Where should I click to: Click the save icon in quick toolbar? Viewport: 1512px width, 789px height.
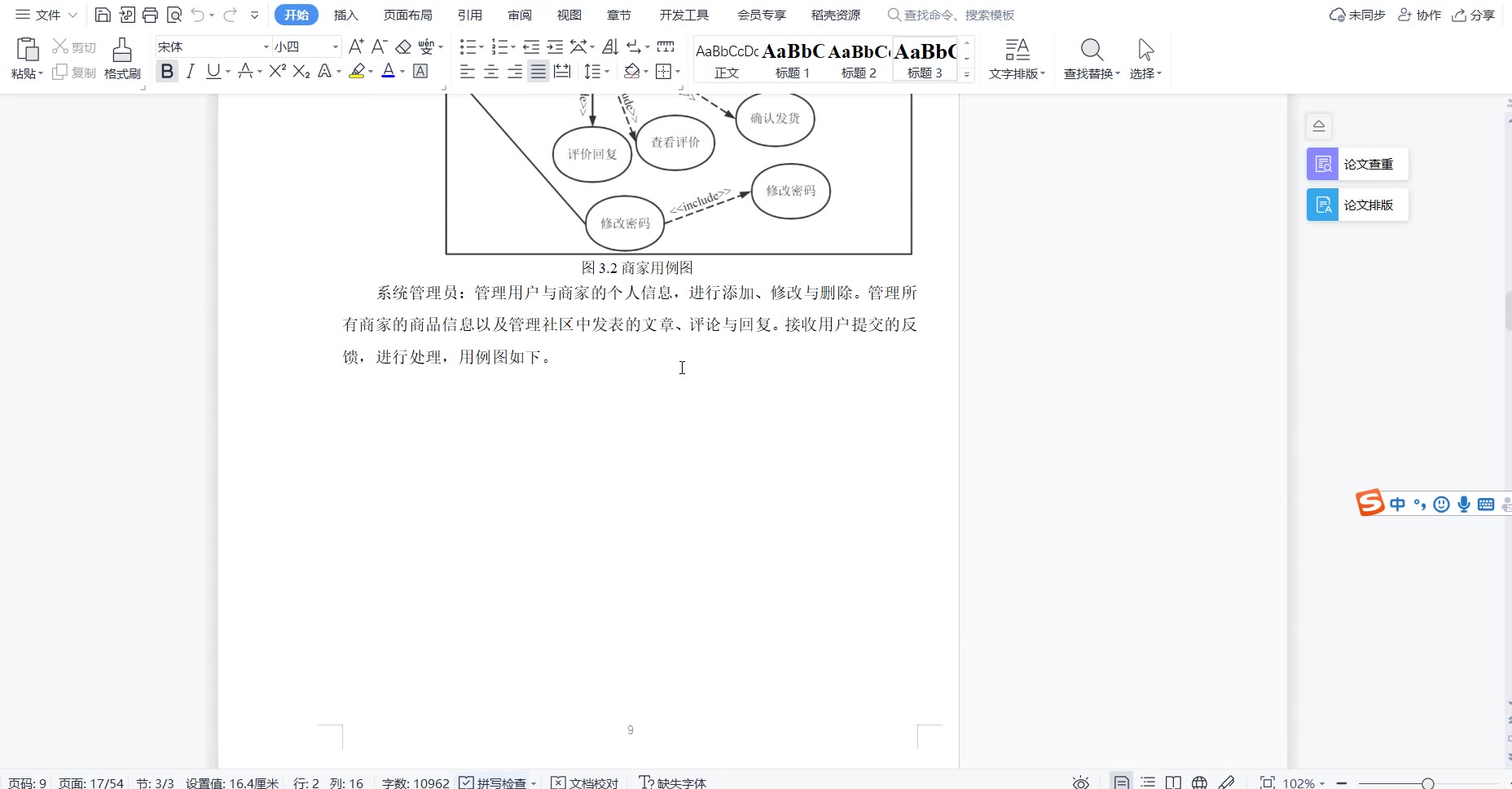103,15
